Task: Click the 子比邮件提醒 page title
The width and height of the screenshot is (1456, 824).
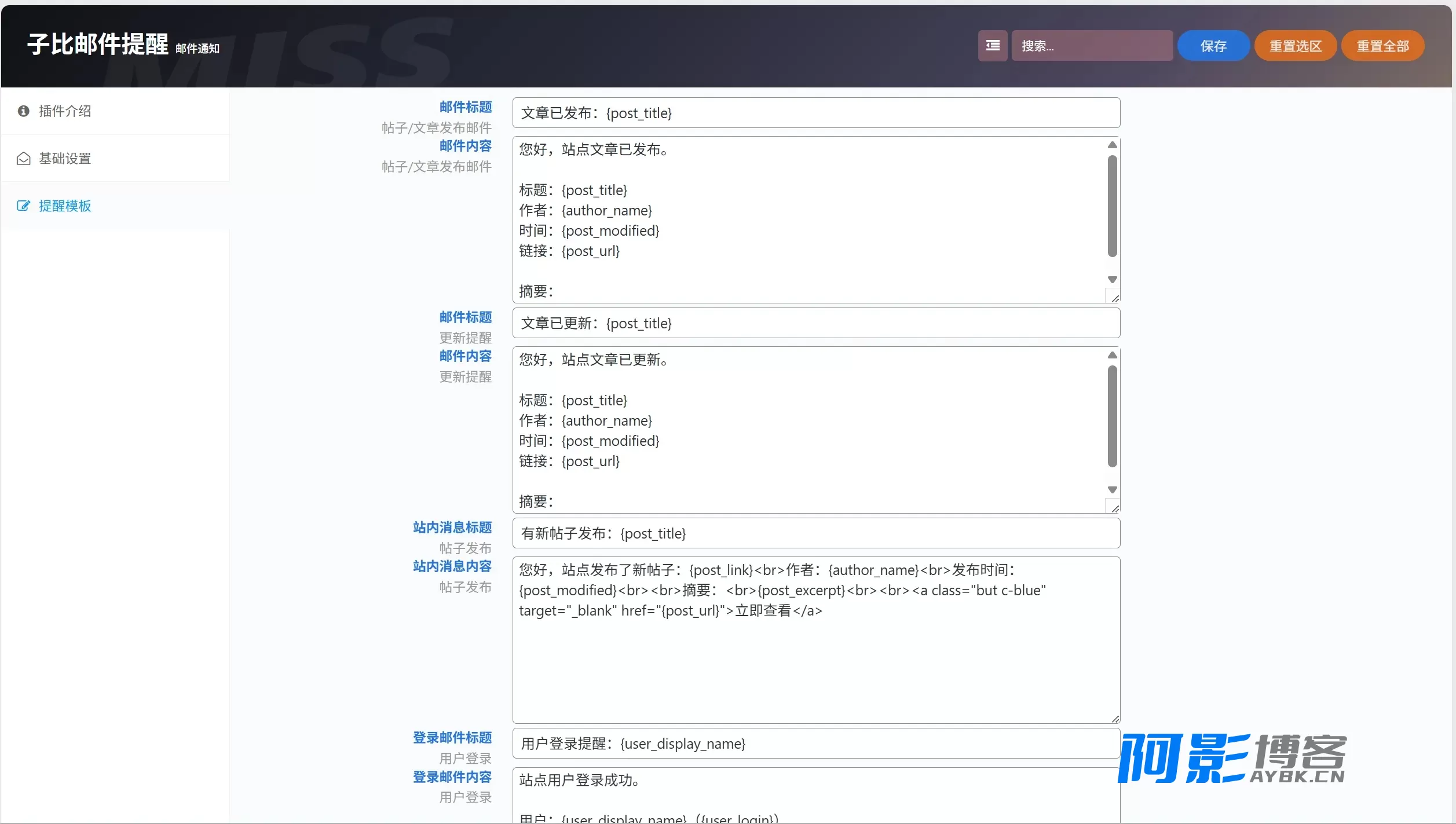Action: 98,45
